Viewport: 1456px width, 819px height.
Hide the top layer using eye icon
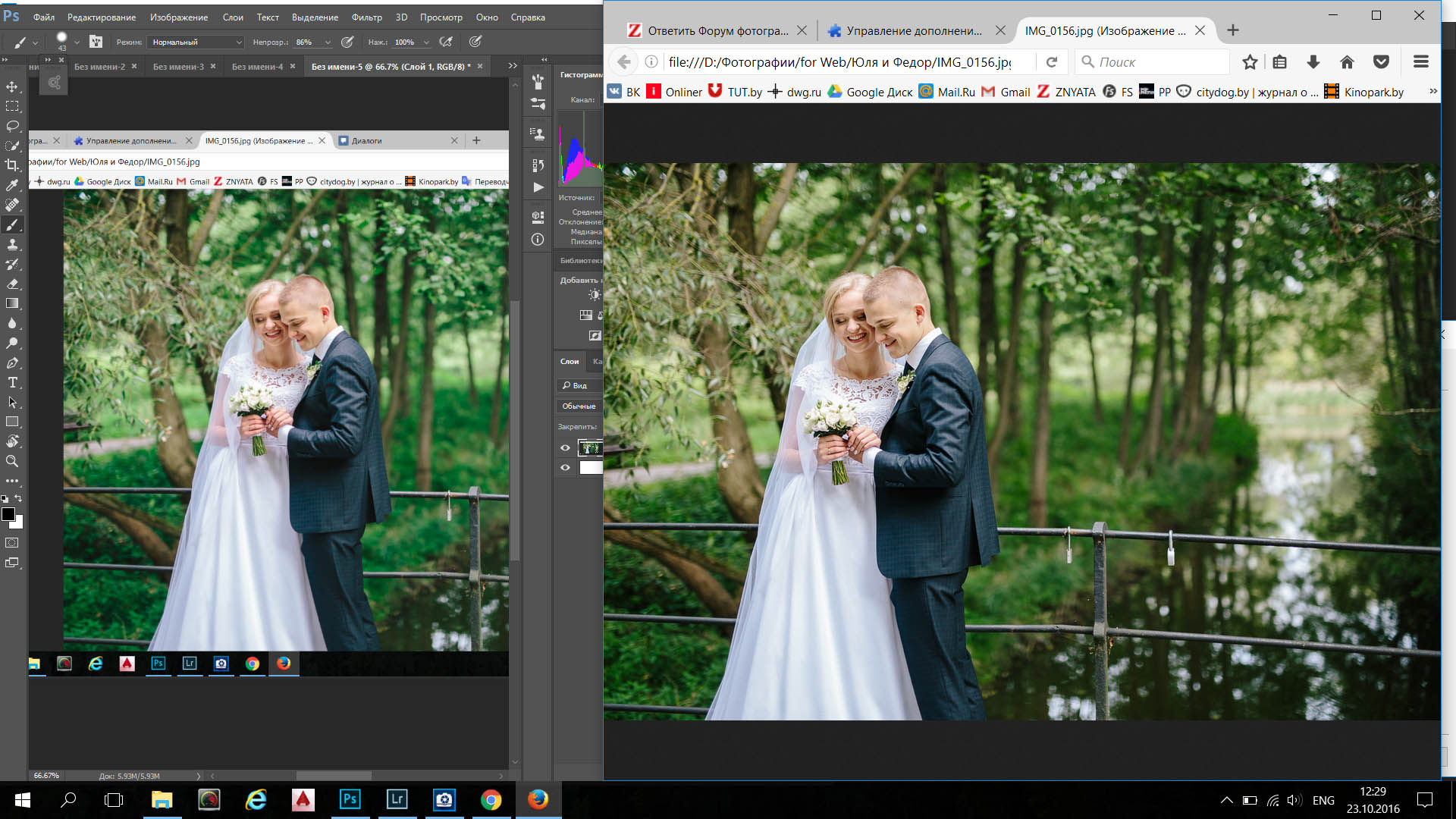(565, 447)
